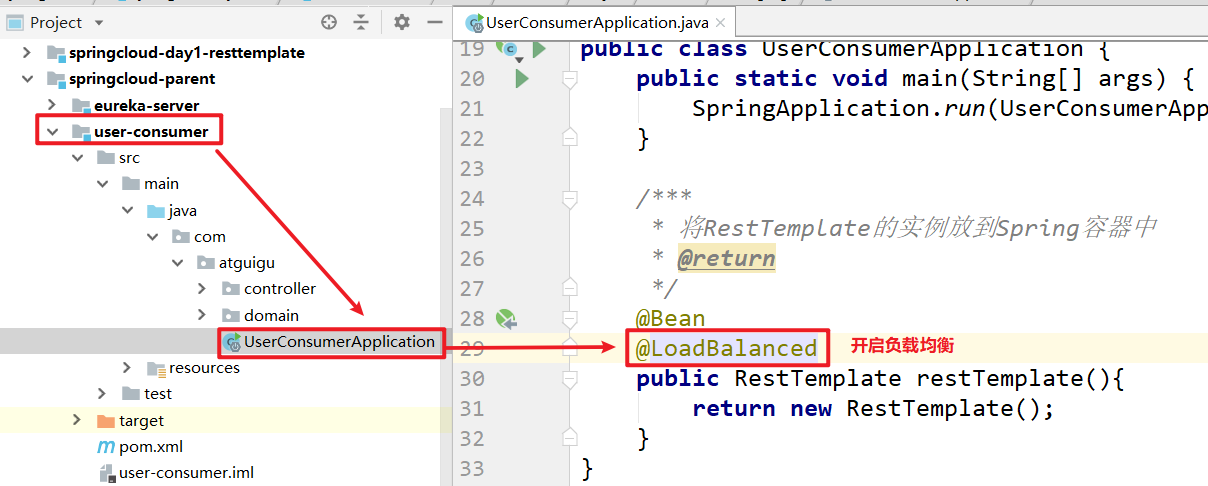1208x486 pixels.
Task: Open the Project view dropdown
Action: pos(98,22)
